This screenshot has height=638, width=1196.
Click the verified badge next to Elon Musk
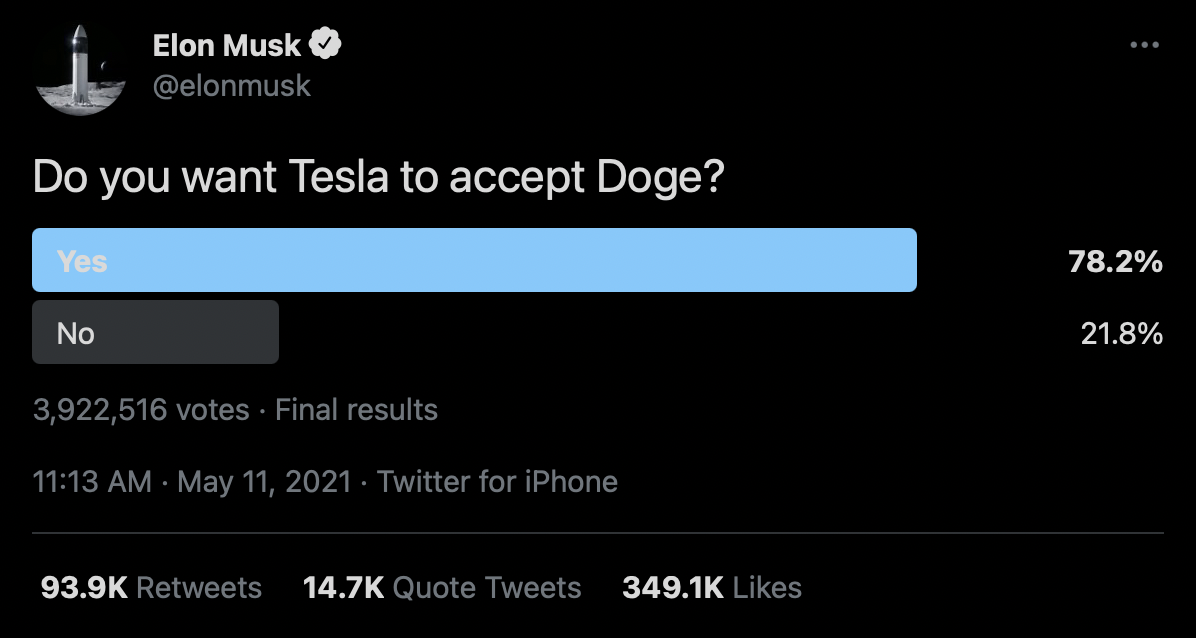point(325,45)
